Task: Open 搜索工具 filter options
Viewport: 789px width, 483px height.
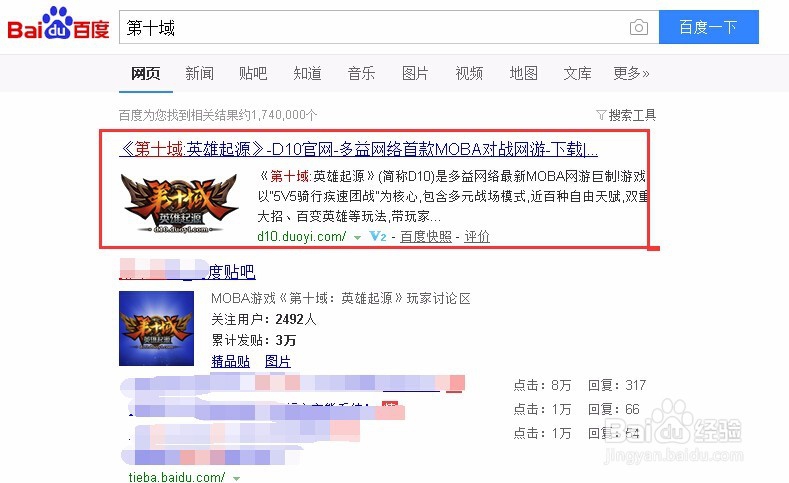Action: pos(626,115)
